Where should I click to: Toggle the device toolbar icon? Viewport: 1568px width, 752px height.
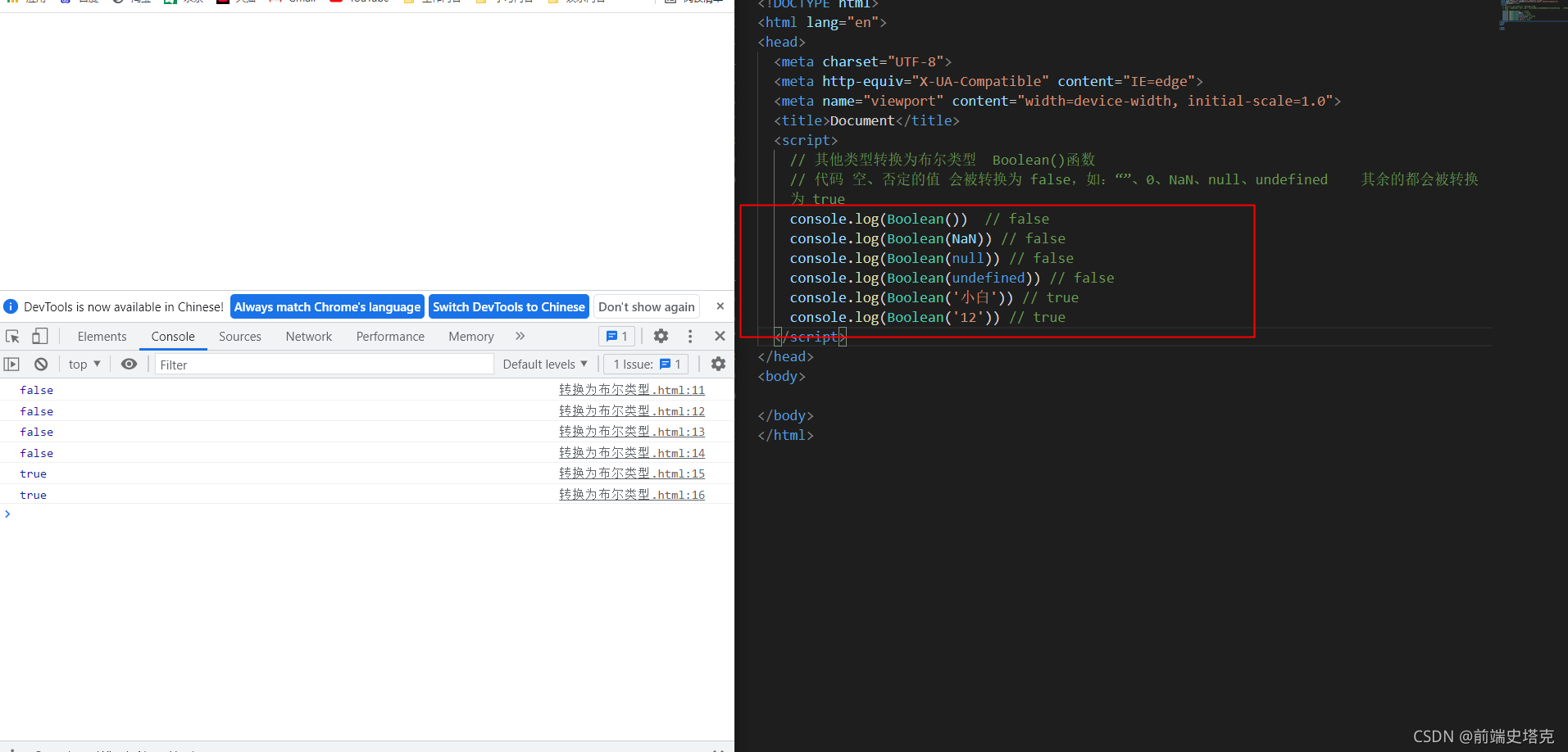[x=39, y=337]
